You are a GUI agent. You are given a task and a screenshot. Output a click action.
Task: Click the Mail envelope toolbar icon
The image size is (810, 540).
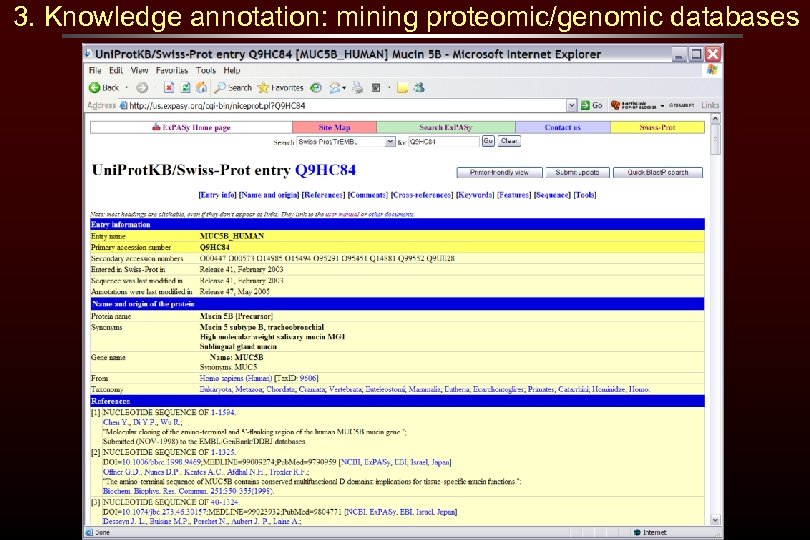335,88
